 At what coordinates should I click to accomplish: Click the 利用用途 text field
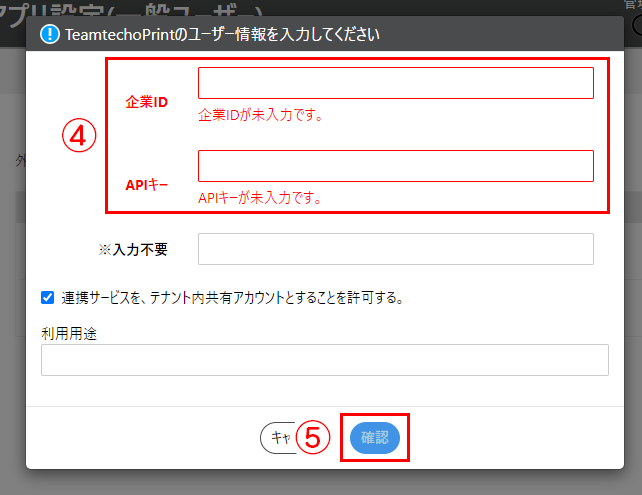coord(325,360)
